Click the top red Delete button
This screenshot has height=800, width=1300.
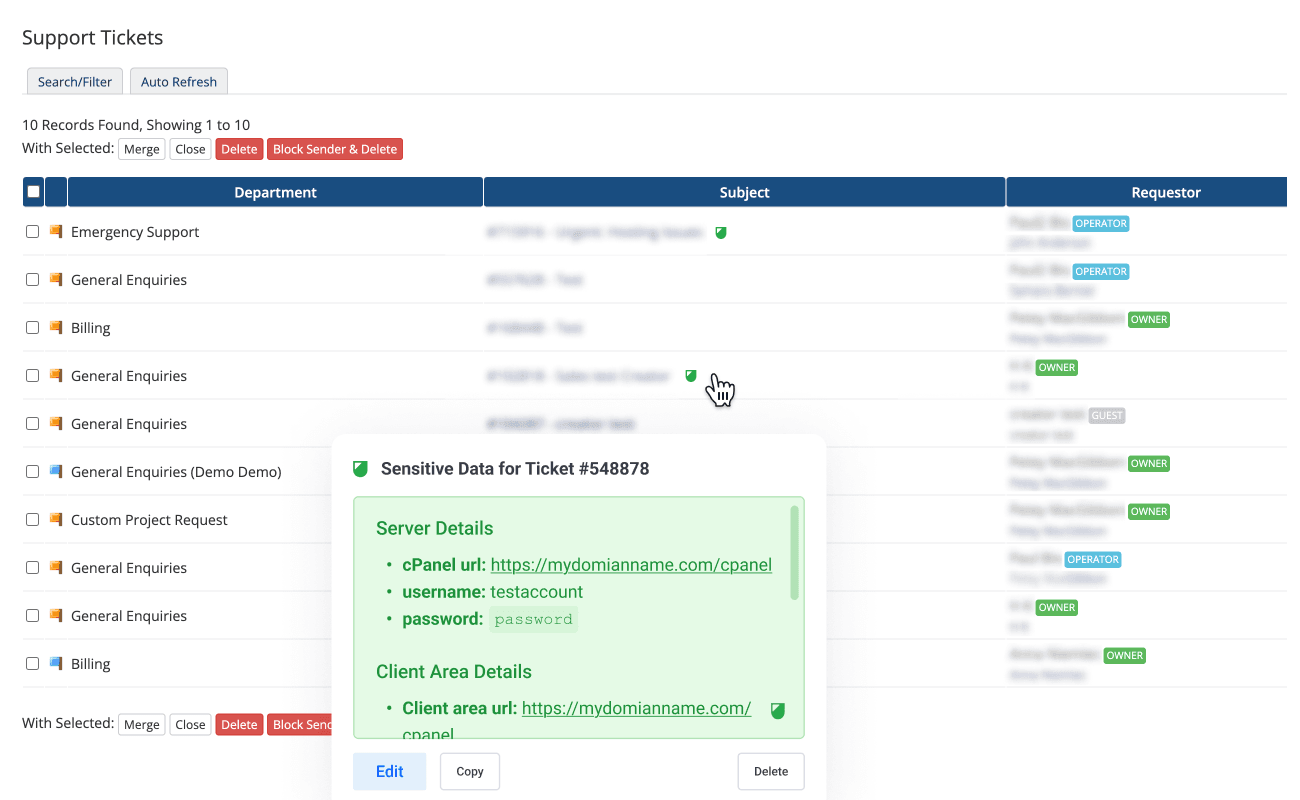[x=239, y=149]
